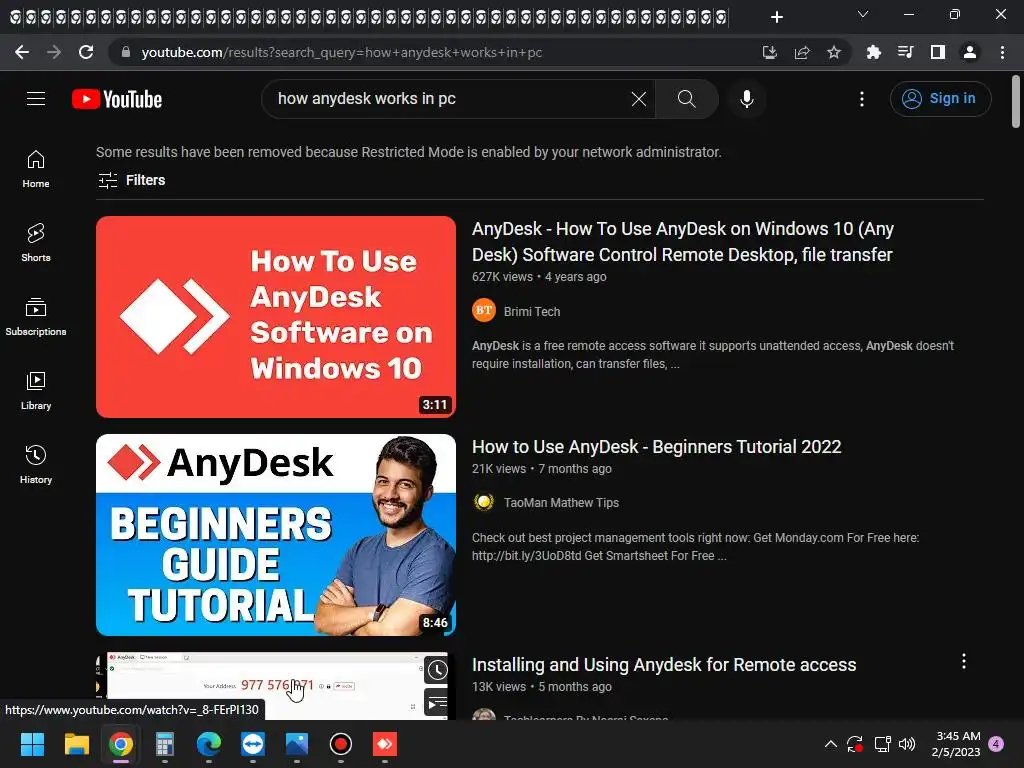The height and width of the screenshot is (768, 1024).
Task: Click the Sign in button
Action: click(x=940, y=99)
